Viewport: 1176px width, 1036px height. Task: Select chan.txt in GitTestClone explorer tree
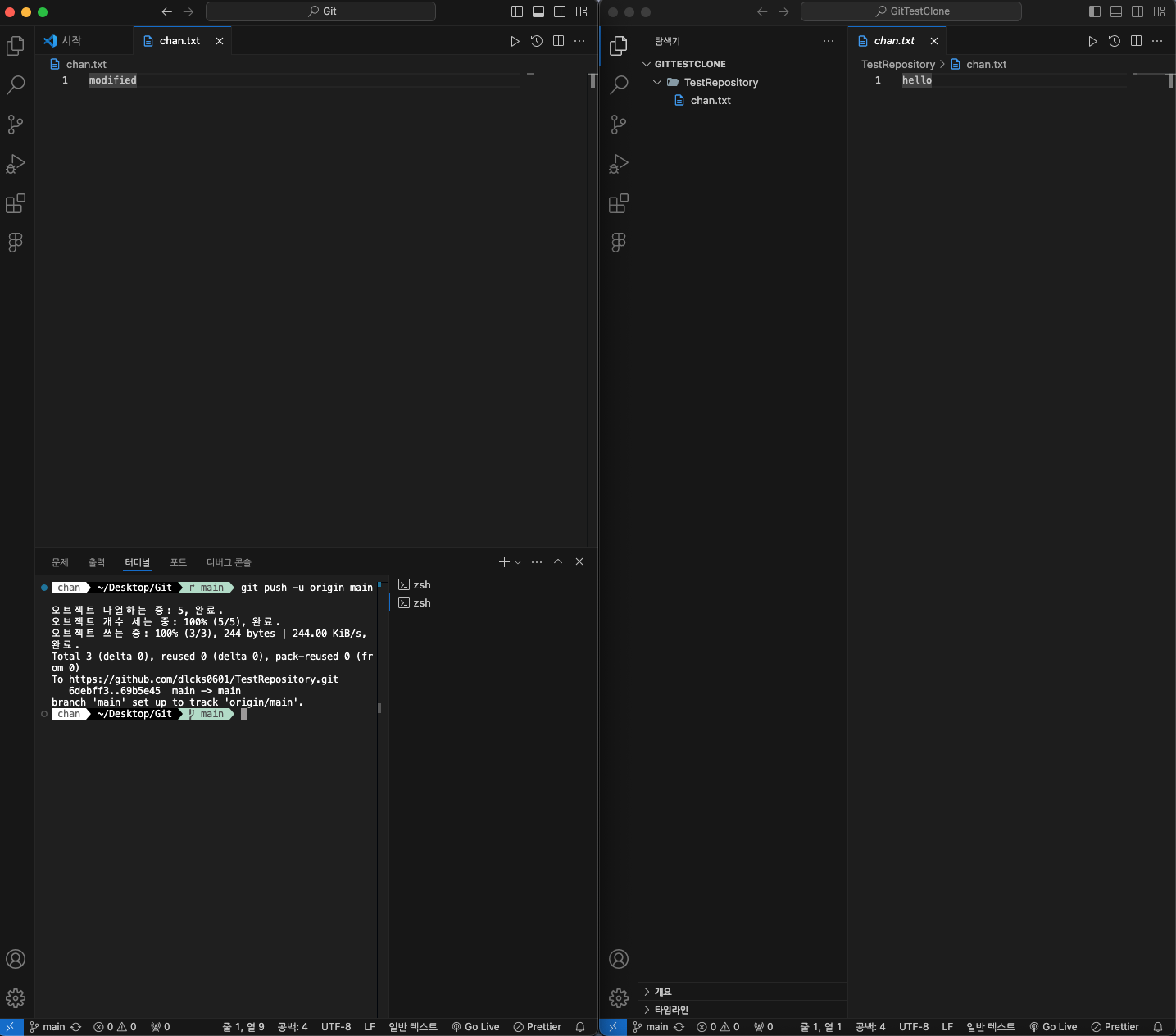[742, 100]
